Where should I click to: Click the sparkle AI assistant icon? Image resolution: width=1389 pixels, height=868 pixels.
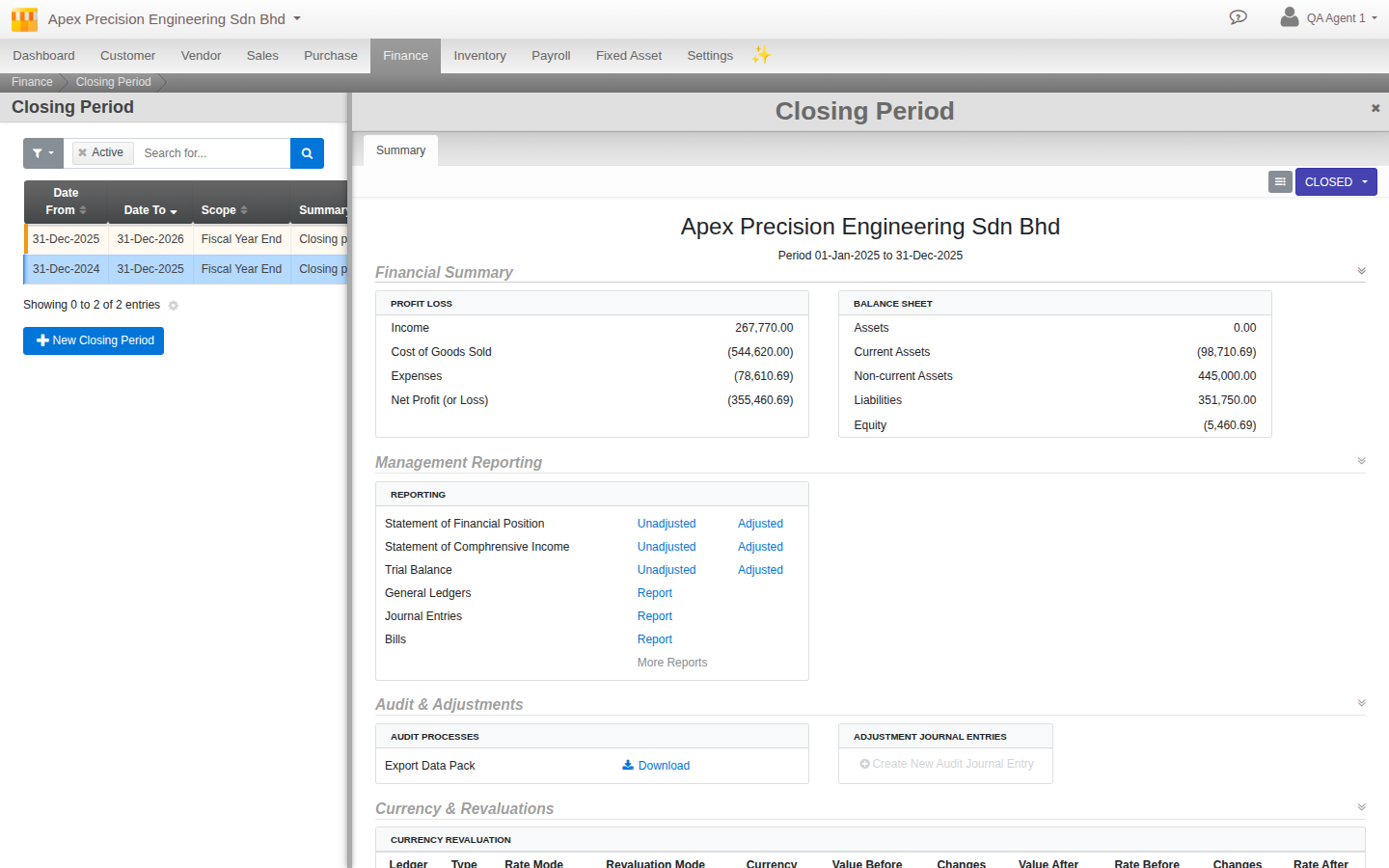coord(762,55)
